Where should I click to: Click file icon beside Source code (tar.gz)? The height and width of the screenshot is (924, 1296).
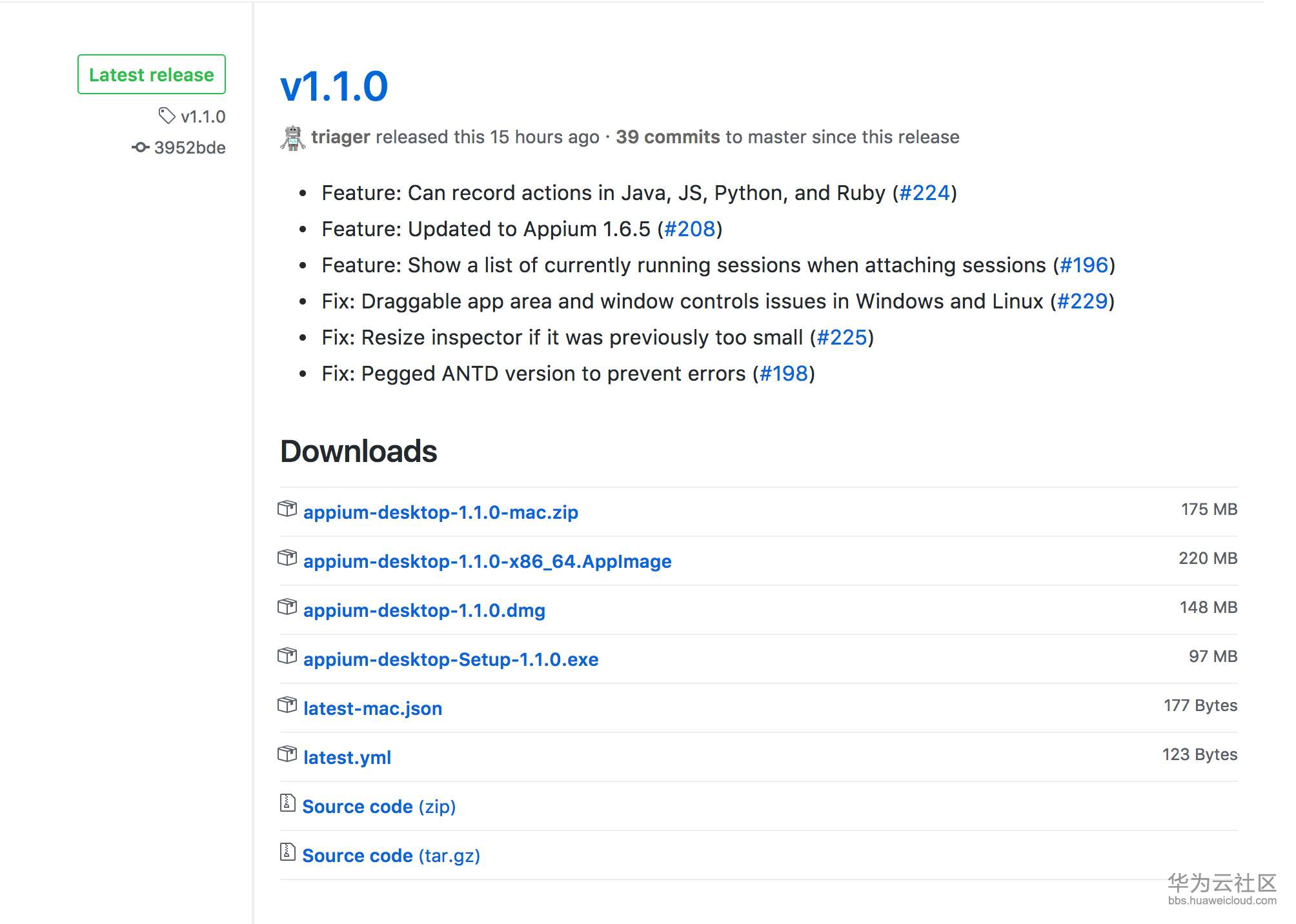tap(288, 852)
